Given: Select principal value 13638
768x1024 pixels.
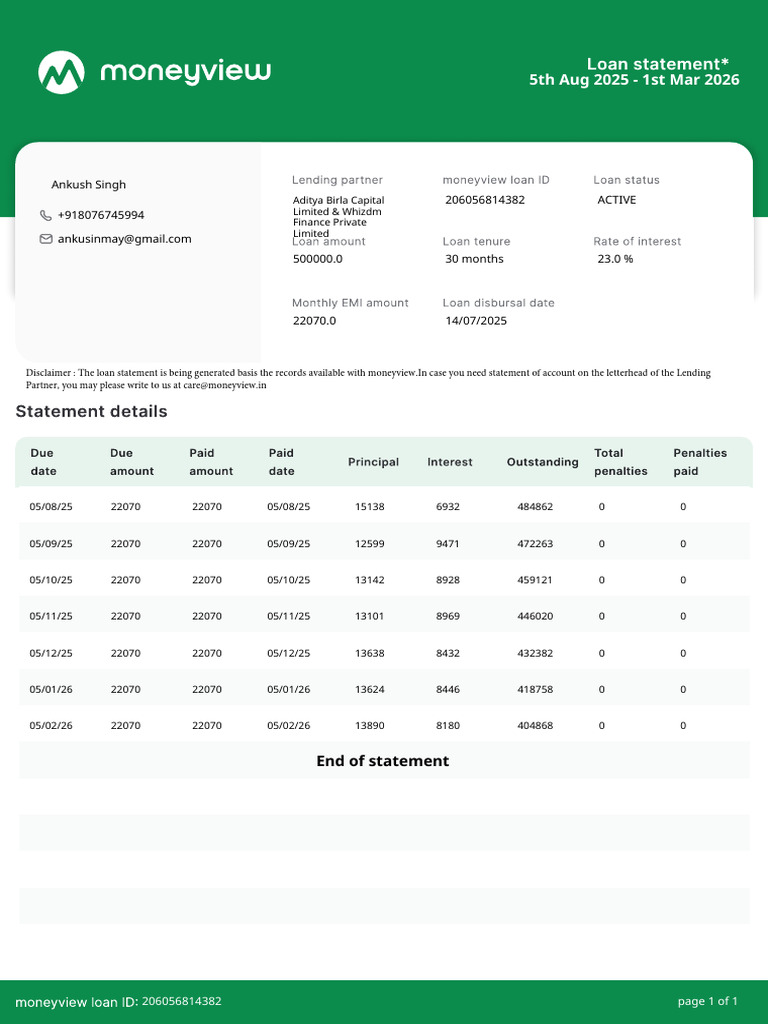Looking at the screenshot, I should click(370, 653).
